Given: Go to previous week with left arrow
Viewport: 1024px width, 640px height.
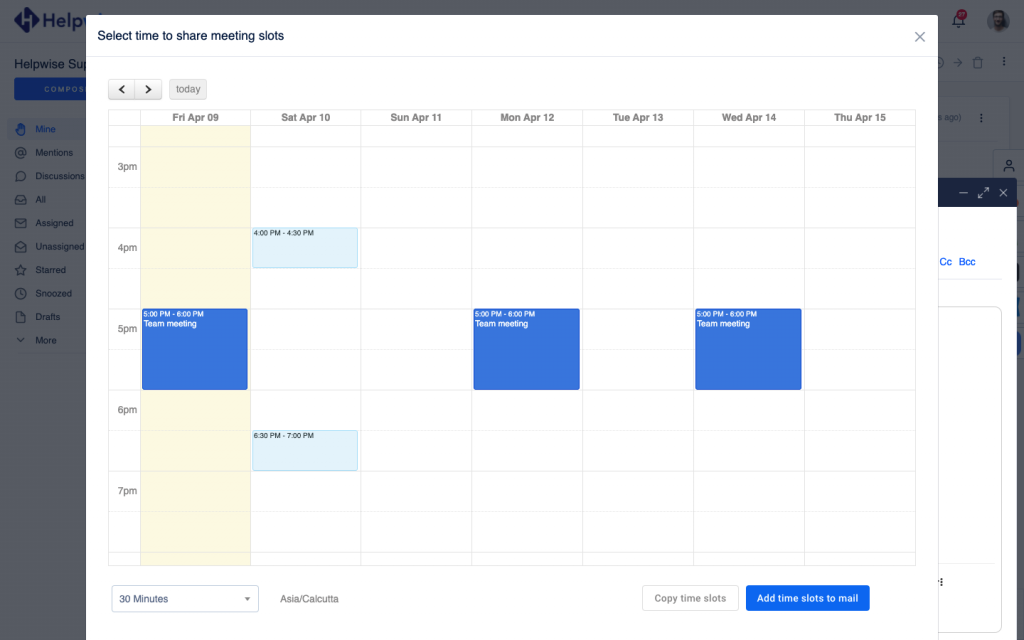Looking at the screenshot, I should point(122,89).
